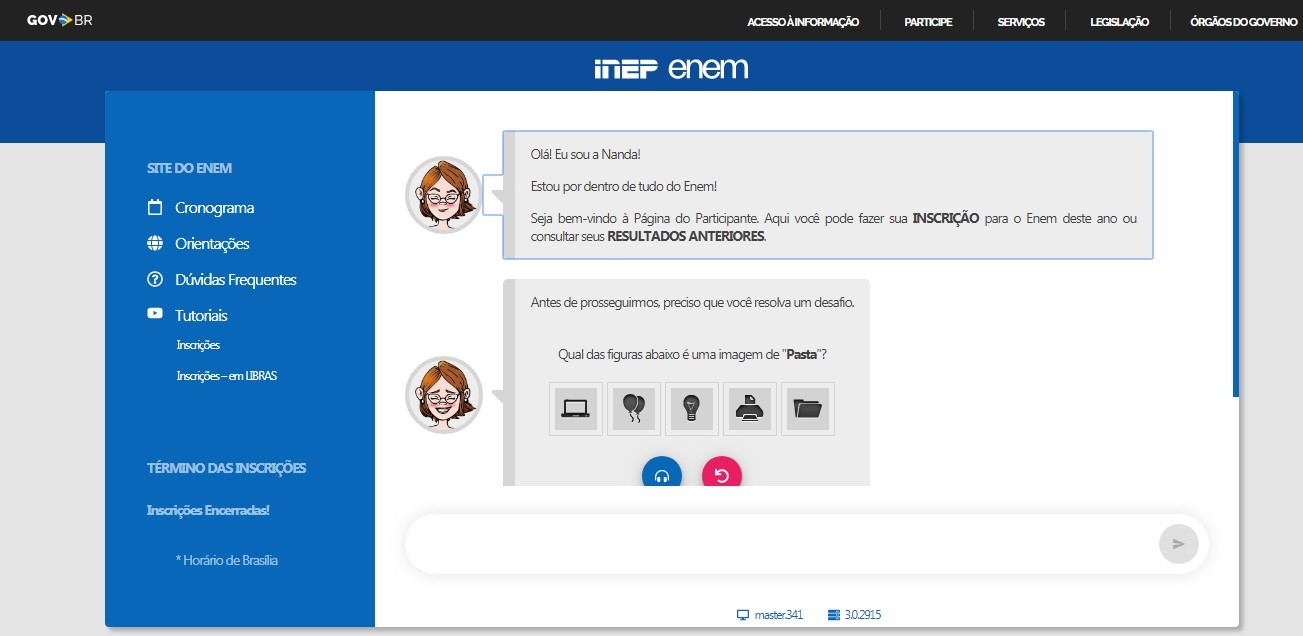The image size is (1303, 636).
Task: Click the gray send arrow button
Action: coord(1178,544)
